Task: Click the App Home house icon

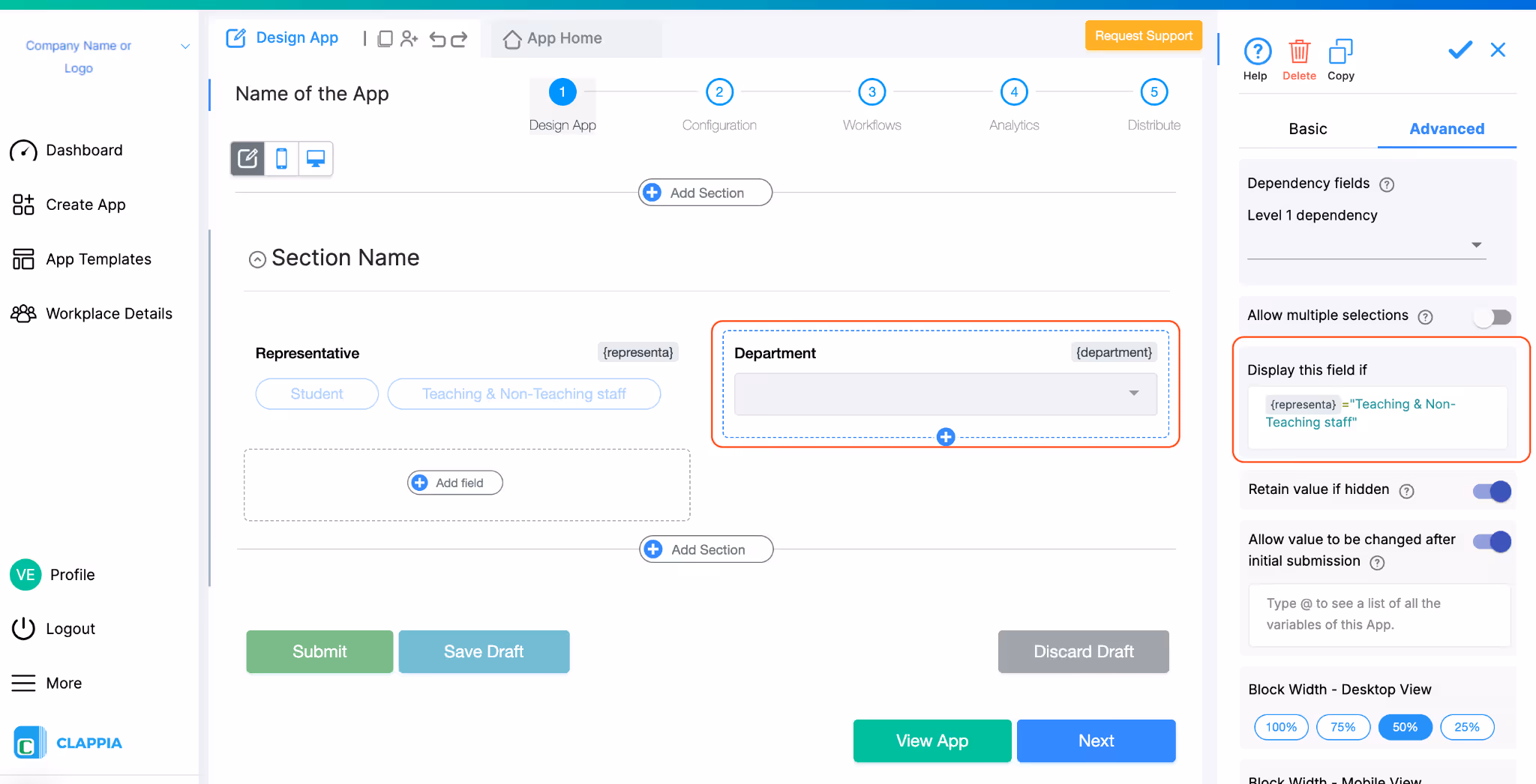Action: tap(512, 39)
